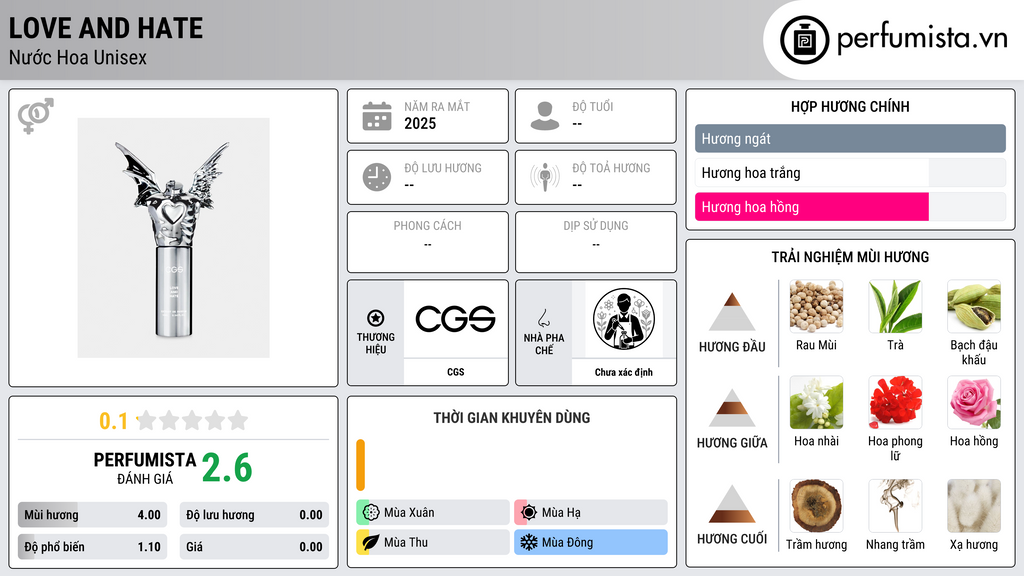This screenshot has width=1024, height=576.
Task: Open the Xạ hương note image
Action: tap(974, 505)
